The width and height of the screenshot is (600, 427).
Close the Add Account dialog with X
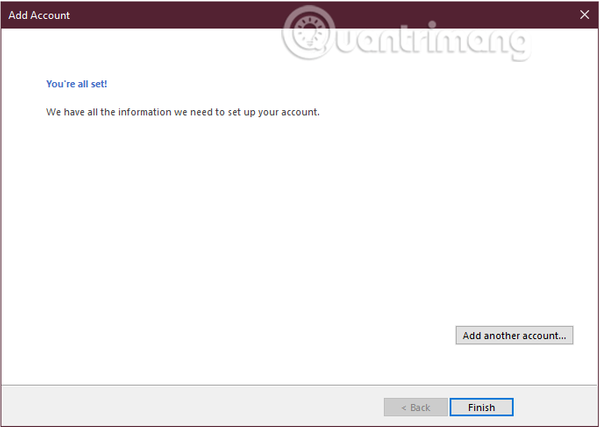click(584, 15)
